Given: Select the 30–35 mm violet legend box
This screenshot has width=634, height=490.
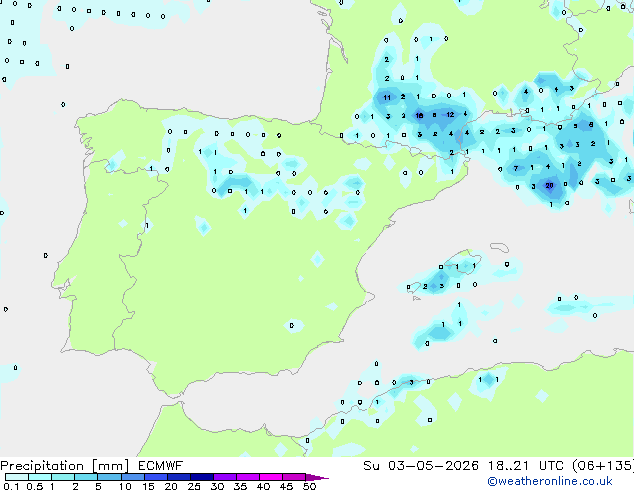Looking at the screenshot, I should [225, 477].
